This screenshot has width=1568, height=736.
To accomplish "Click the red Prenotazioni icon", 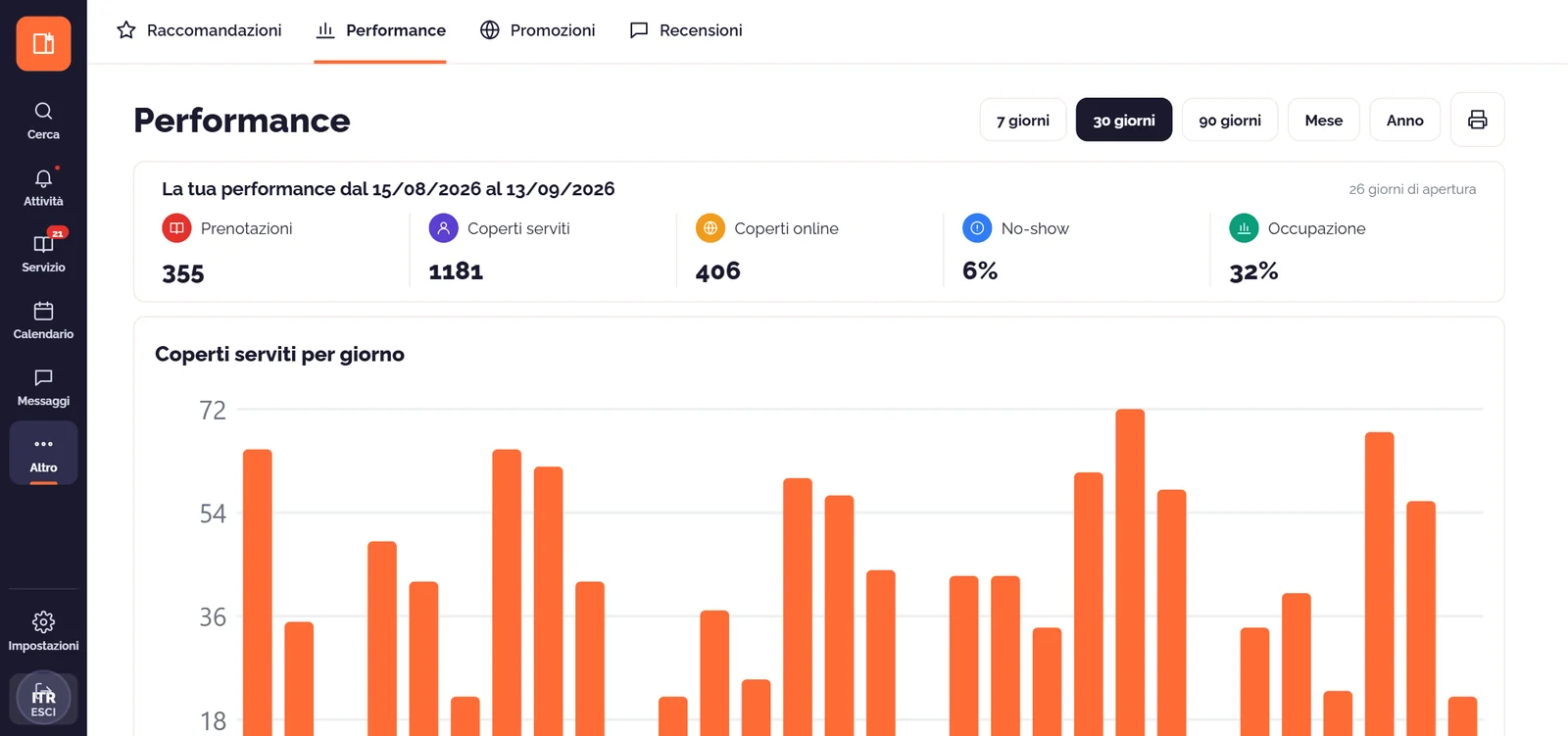I will tap(176, 228).
